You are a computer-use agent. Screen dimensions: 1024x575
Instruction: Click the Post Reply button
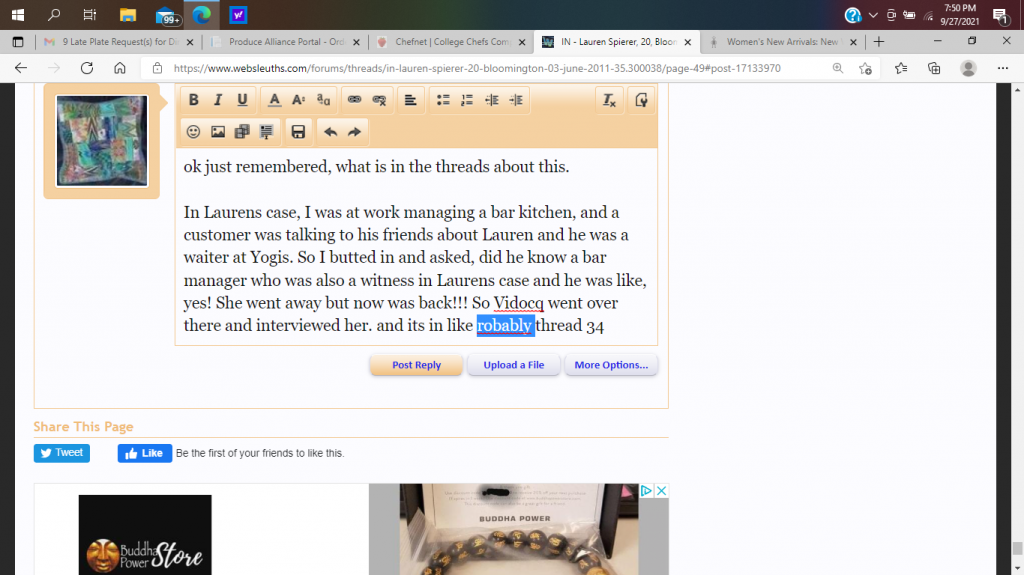point(416,365)
